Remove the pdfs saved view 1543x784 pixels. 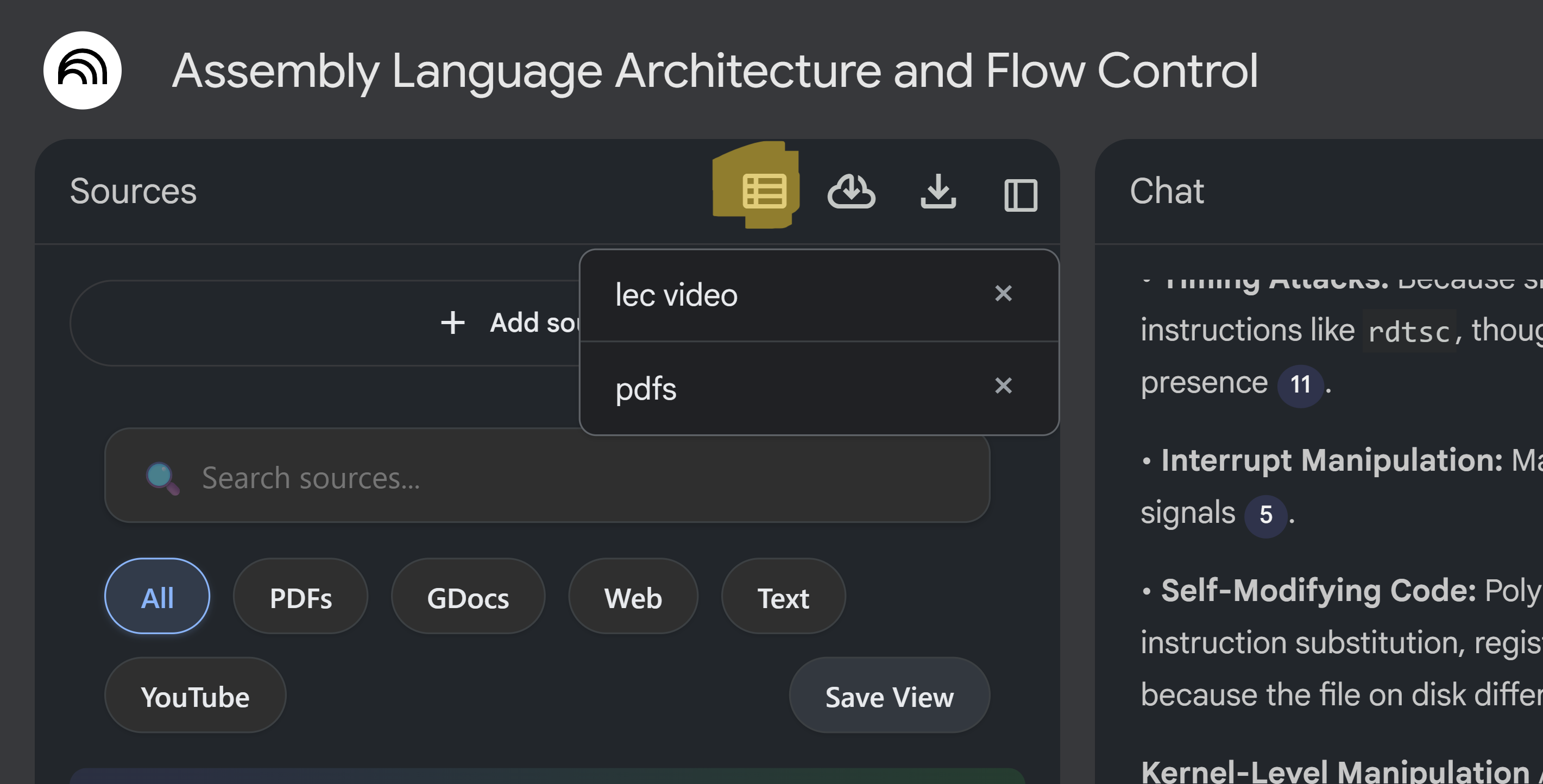(x=1003, y=385)
